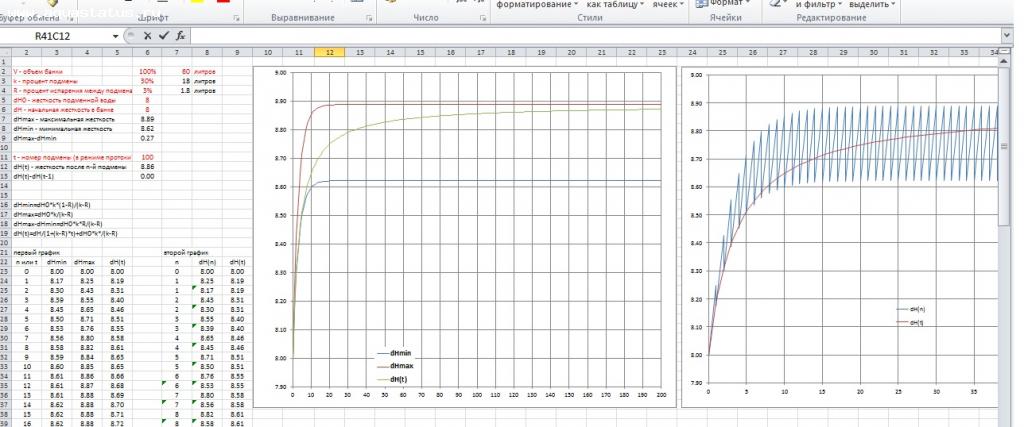Select the highlighted column header 12
The width and height of the screenshot is (1024, 427).
(x=330, y=52)
